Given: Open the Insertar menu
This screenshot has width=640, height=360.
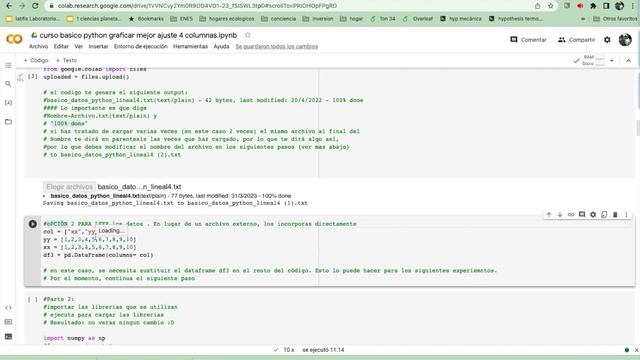Looking at the screenshot, I should pos(98,47).
